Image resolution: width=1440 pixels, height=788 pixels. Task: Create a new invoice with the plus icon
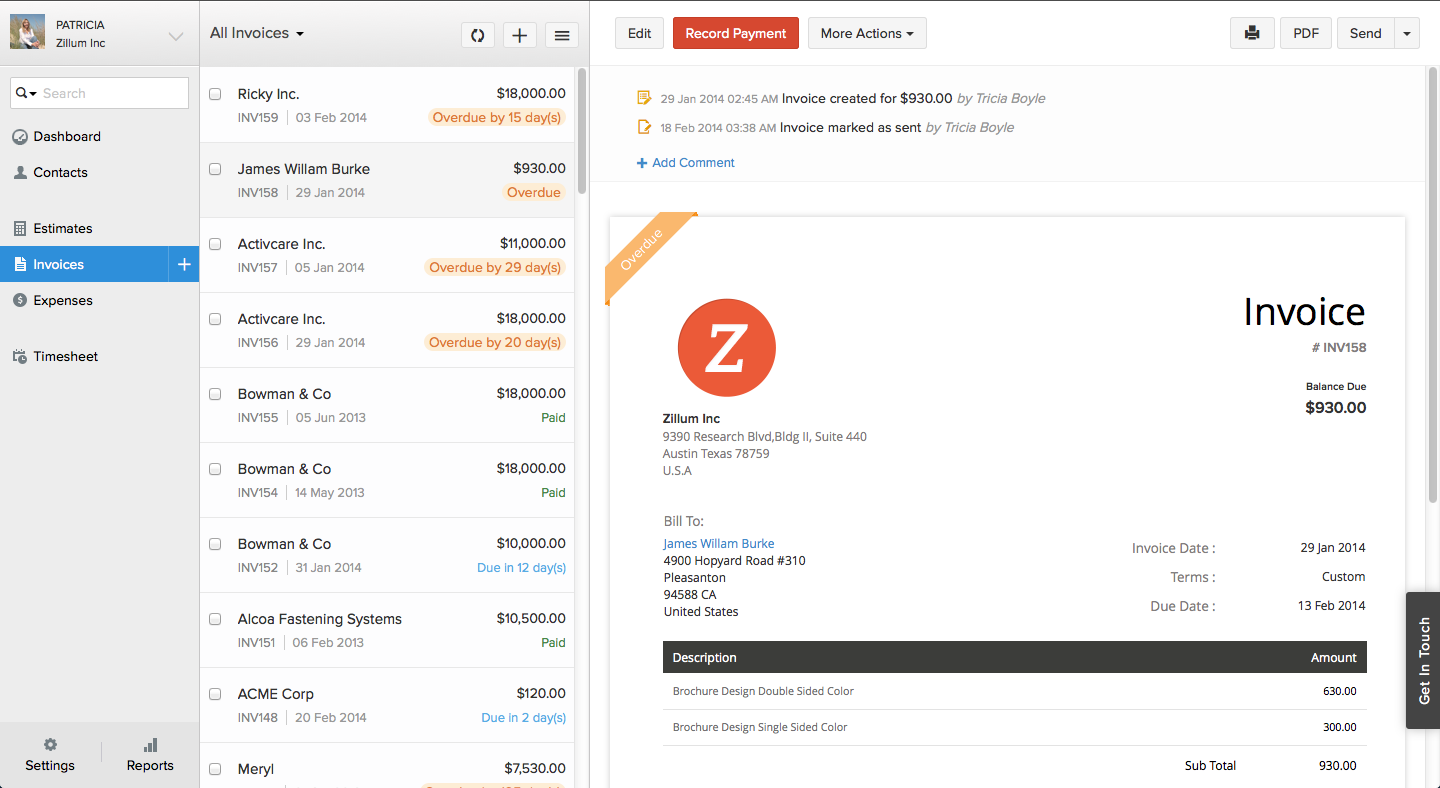pyautogui.click(x=519, y=34)
